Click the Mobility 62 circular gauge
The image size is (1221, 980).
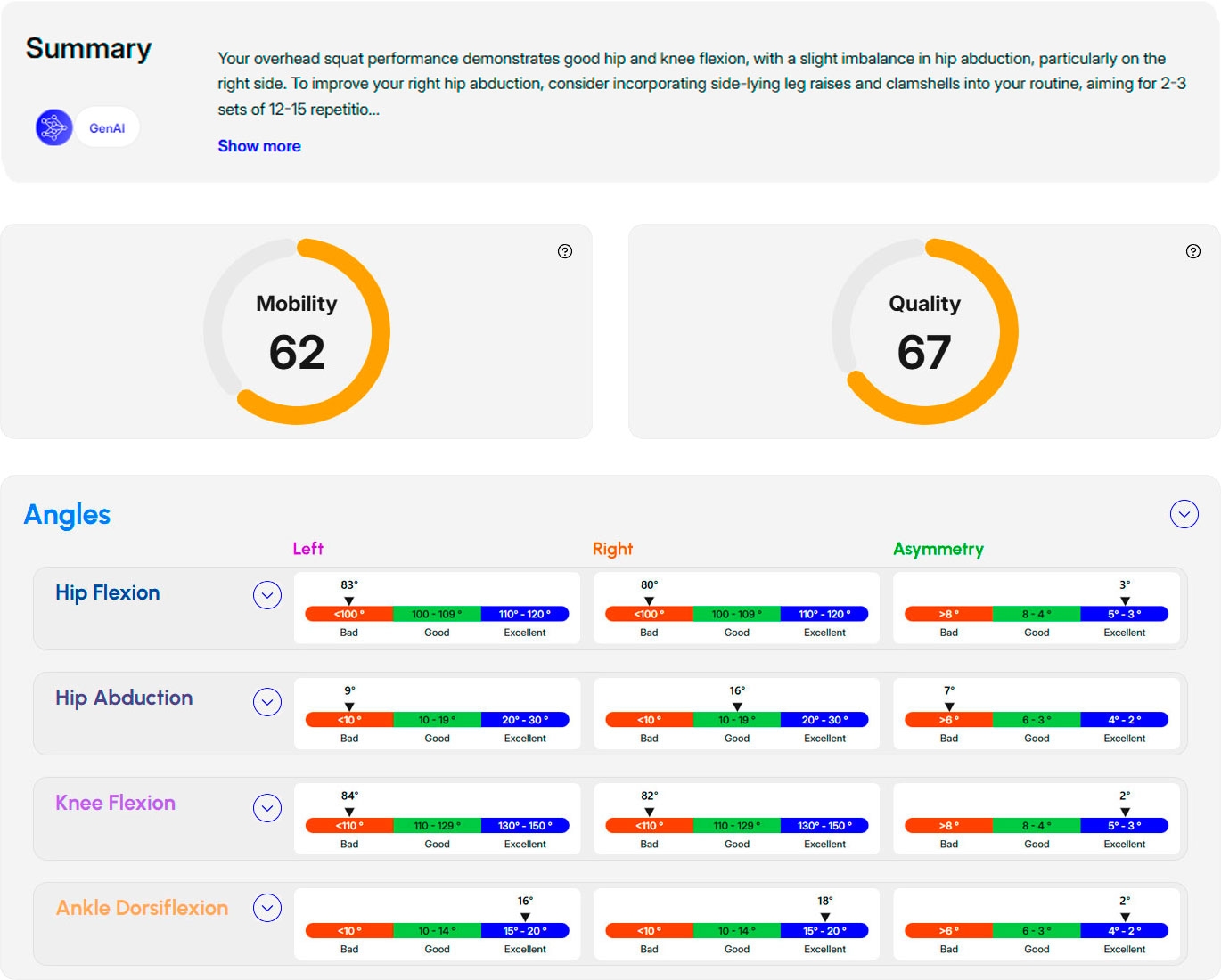(x=297, y=331)
